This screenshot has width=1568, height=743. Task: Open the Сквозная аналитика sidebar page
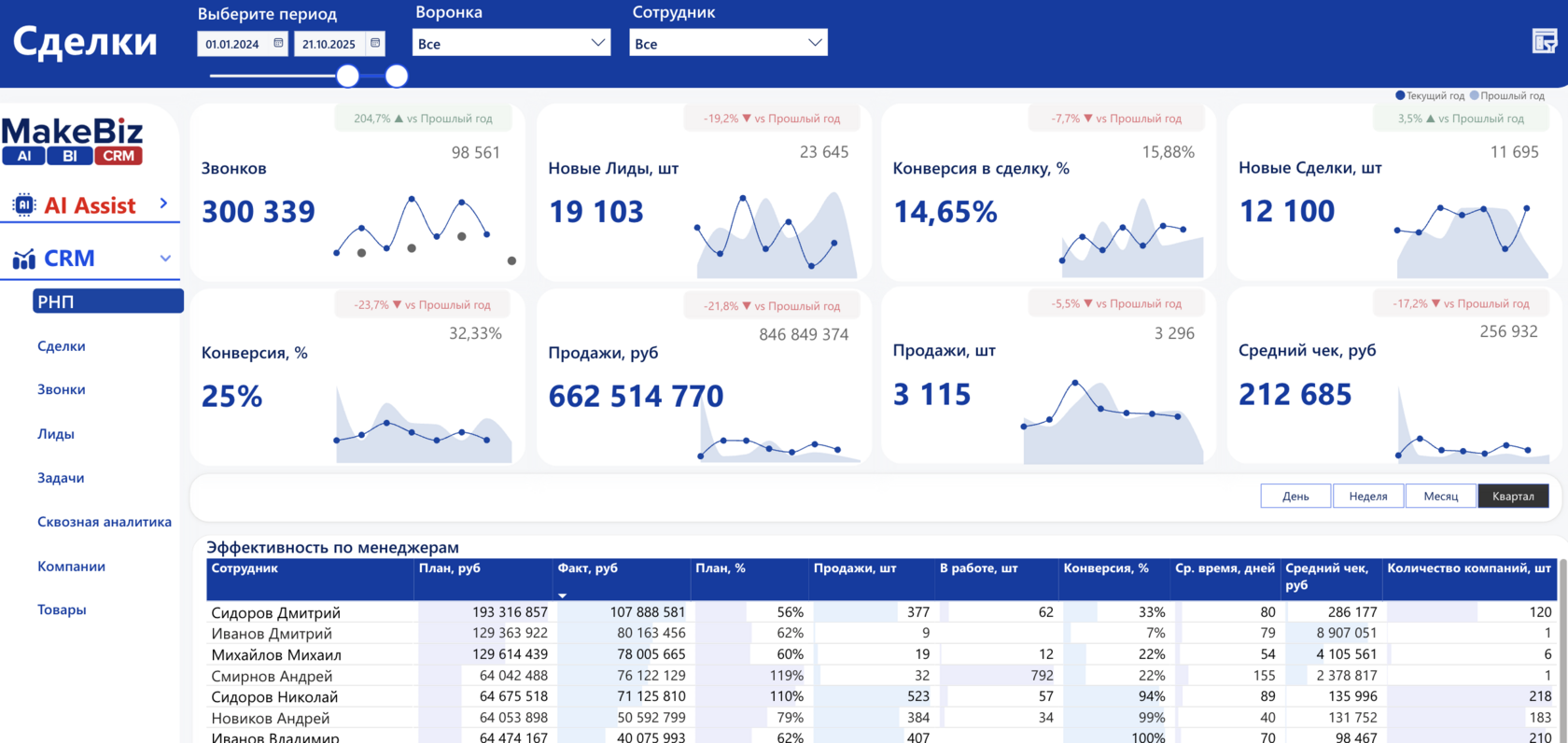point(105,522)
